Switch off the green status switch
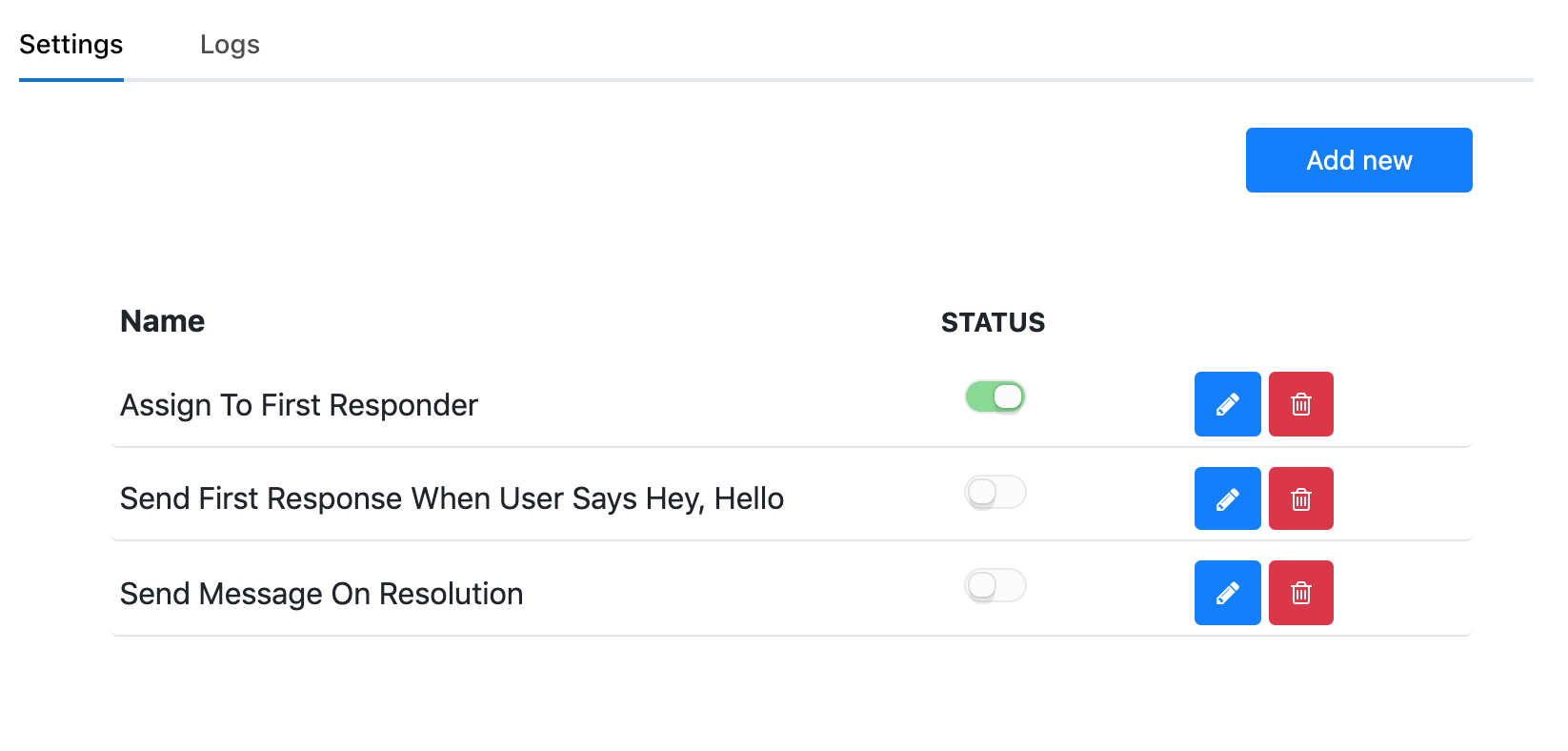Screen dimensions: 1568x751 pyautogui.click(x=995, y=396)
